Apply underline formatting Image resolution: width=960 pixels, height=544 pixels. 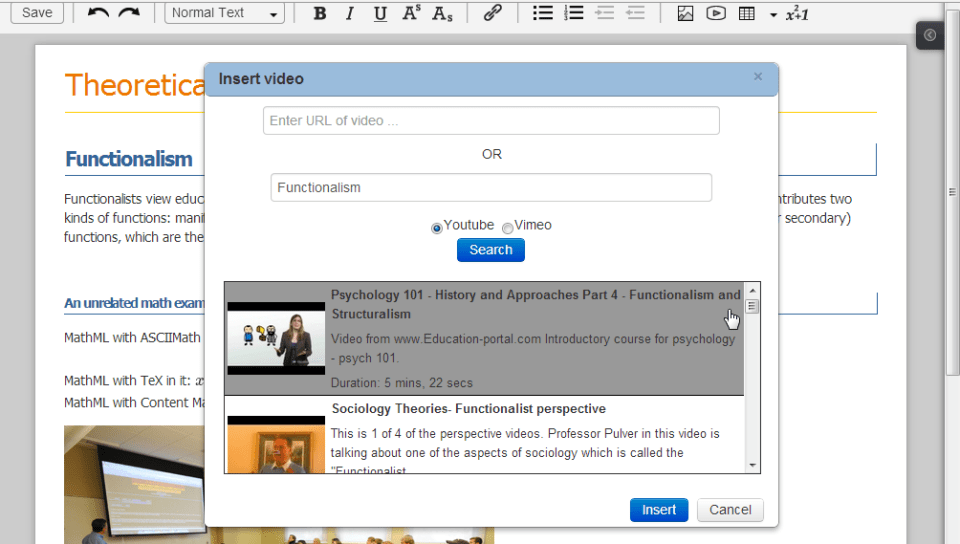(x=380, y=13)
